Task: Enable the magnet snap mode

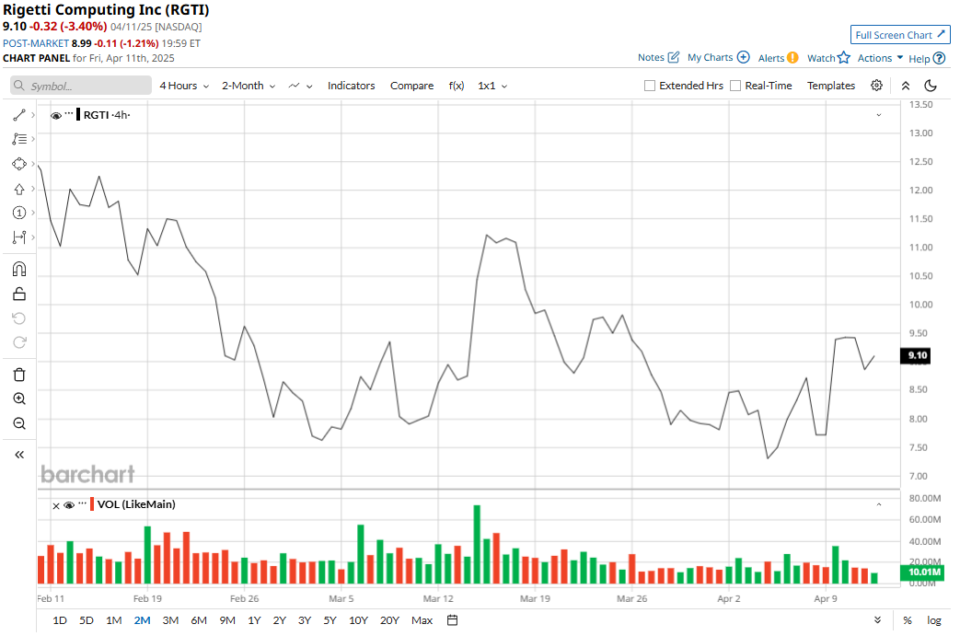Action: 19,269
